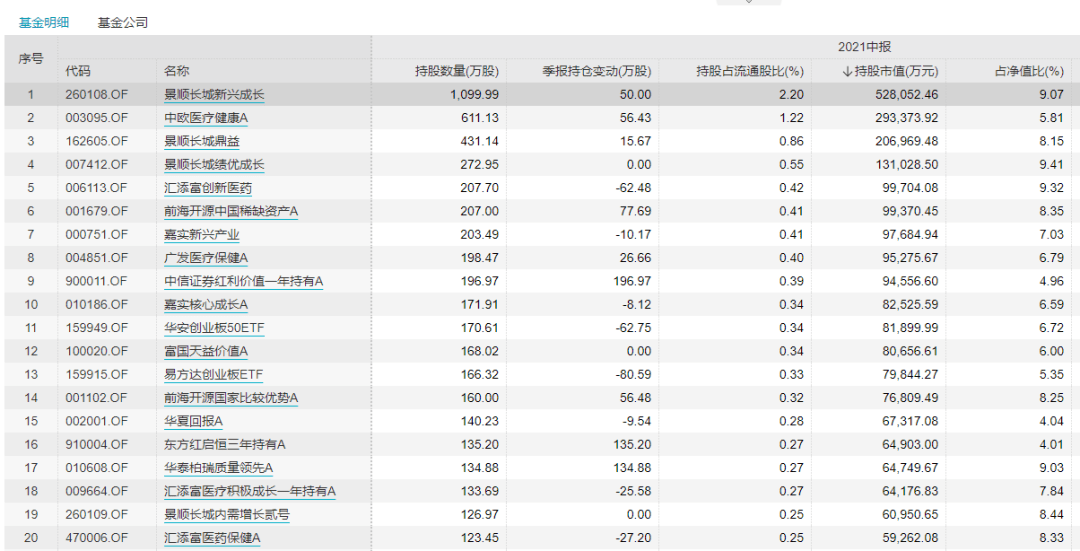
Task: Open fund link 景顺长城新兴成长
Action: [214, 95]
